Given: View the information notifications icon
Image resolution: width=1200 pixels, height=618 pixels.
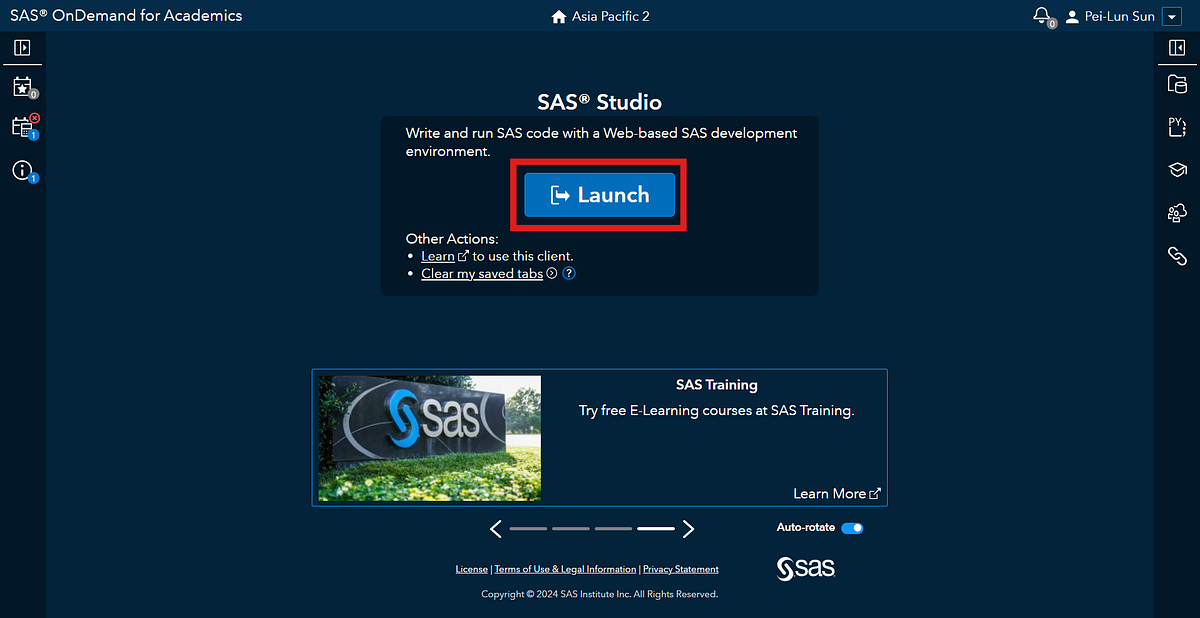Looking at the screenshot, I should [22, 170].
